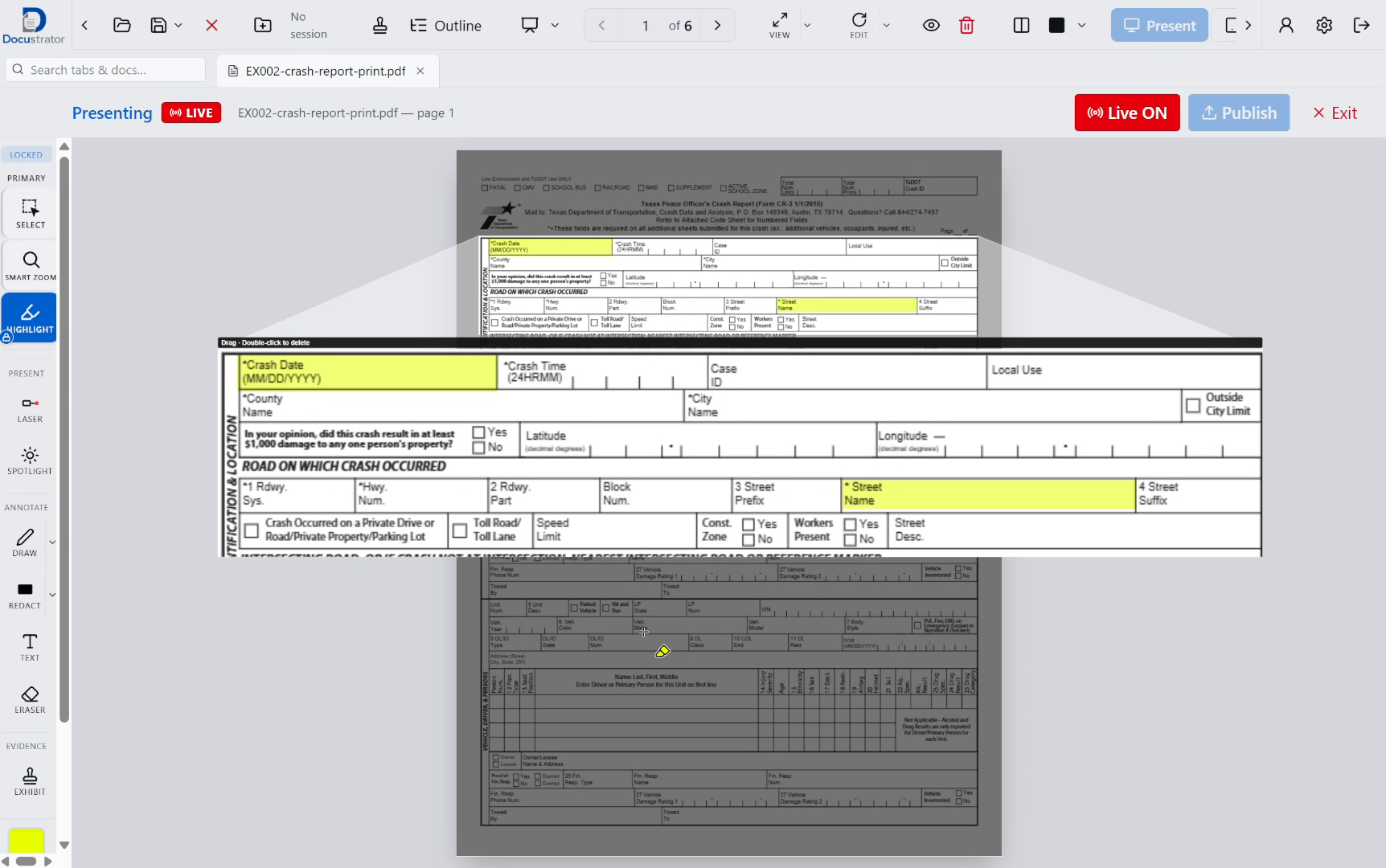Check the Private Drive crash checkbox

[252, 530]
